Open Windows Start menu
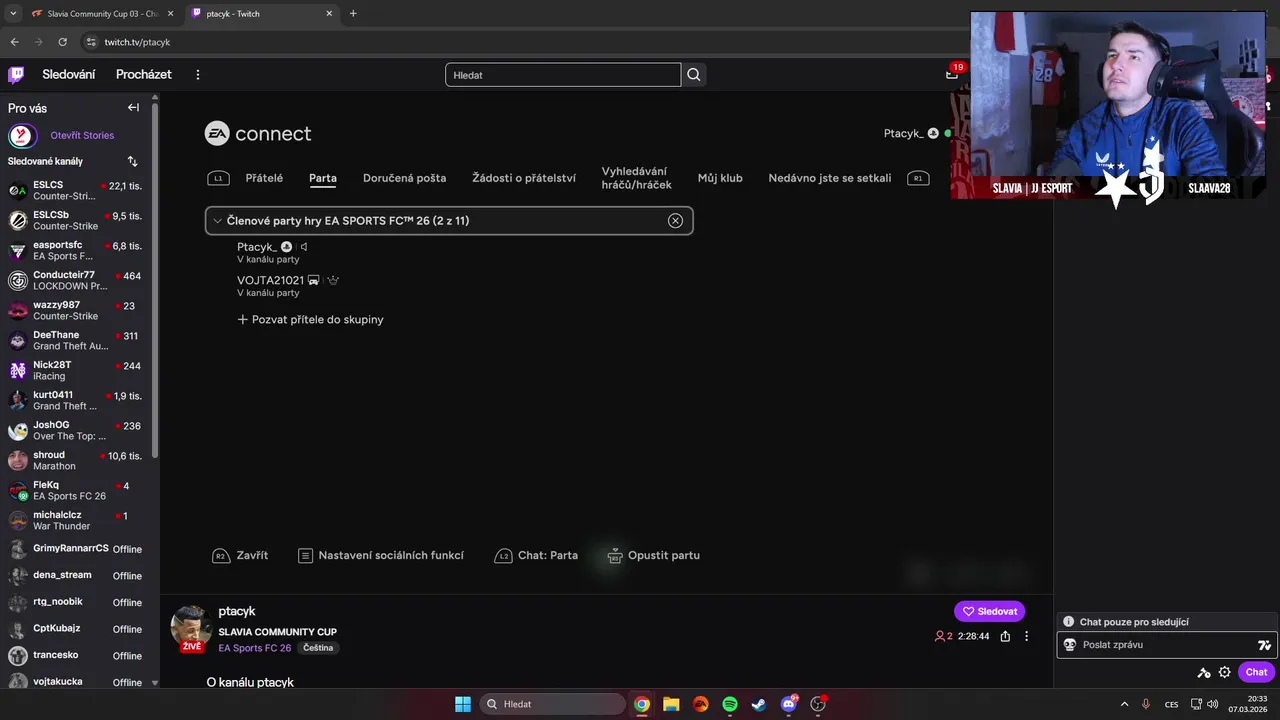Screen dimensions: 1280x720 pos(463,704)
